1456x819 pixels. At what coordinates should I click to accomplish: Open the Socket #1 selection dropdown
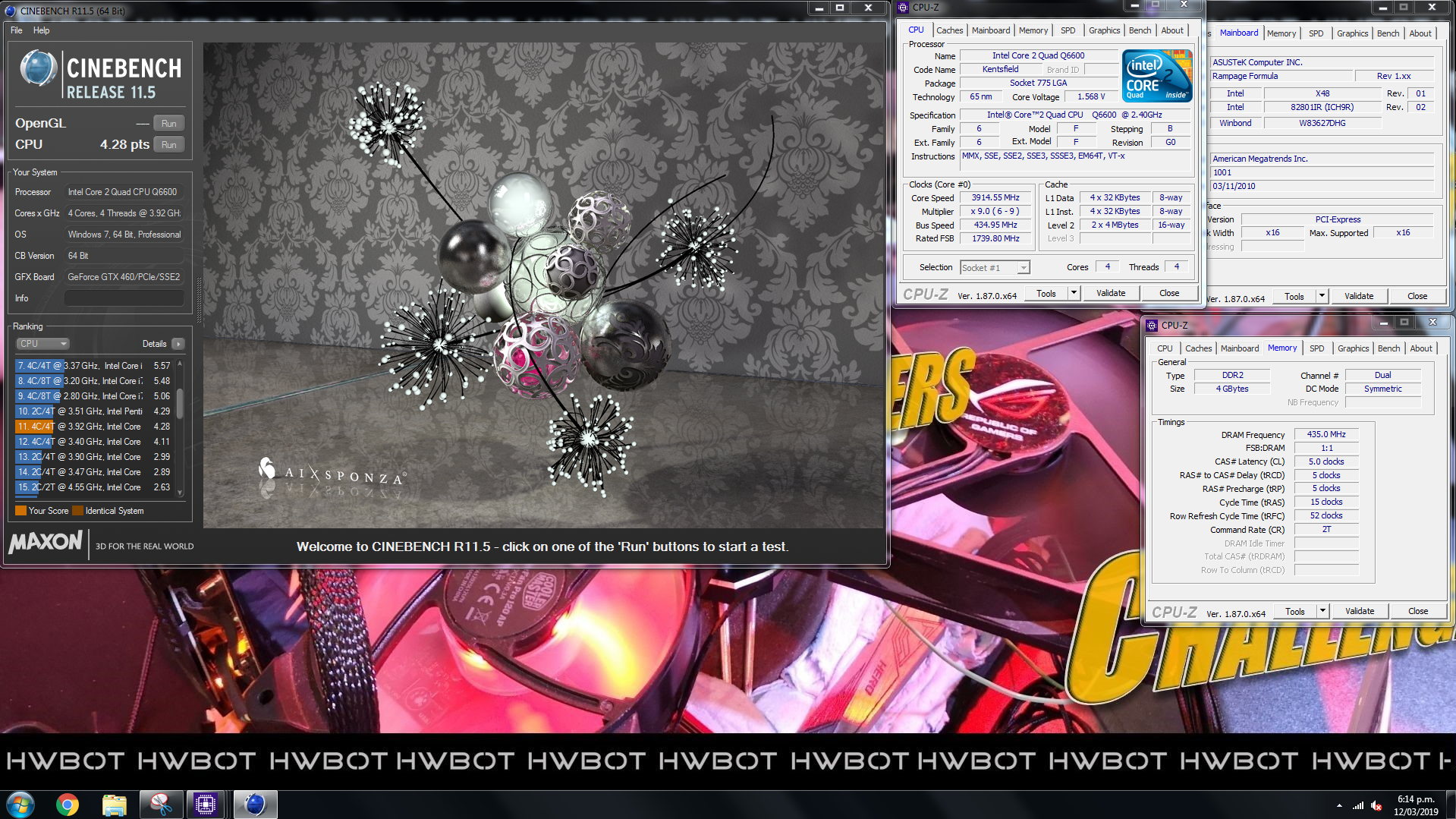click(995, 268)
